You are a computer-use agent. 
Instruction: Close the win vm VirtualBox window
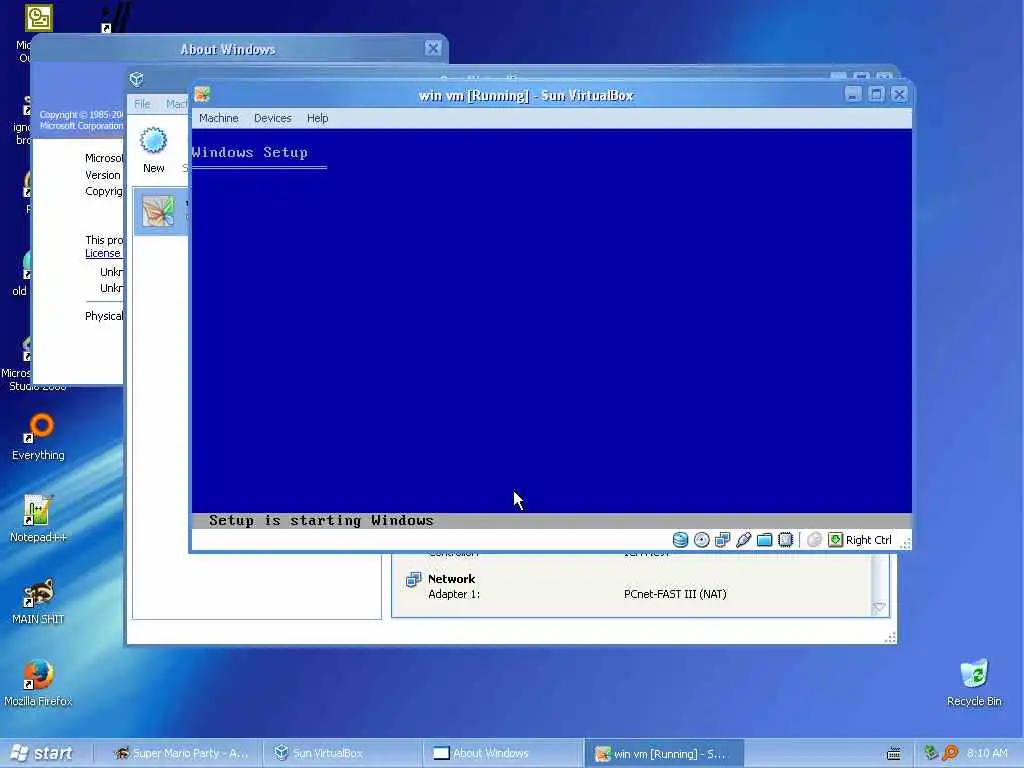coord(899,94)
